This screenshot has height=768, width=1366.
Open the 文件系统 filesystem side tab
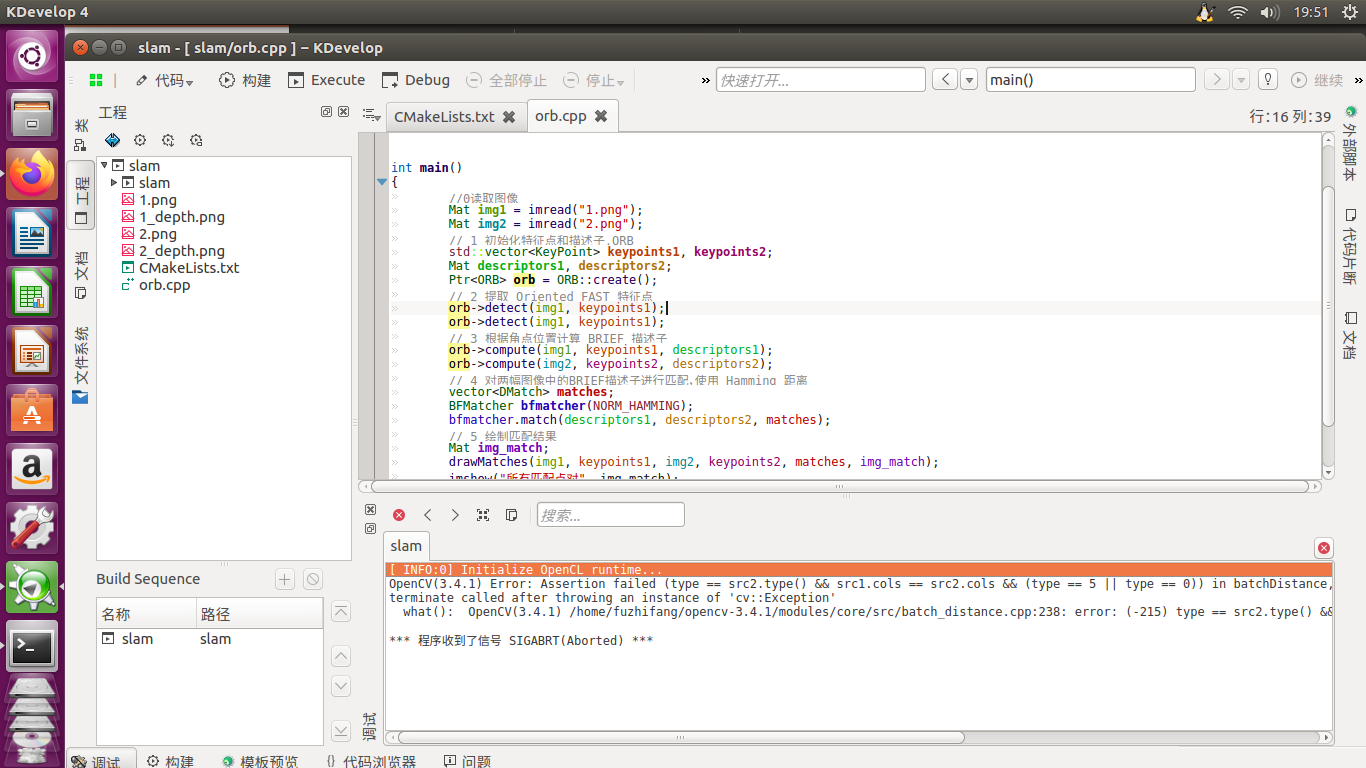click(x=81, y=364)
